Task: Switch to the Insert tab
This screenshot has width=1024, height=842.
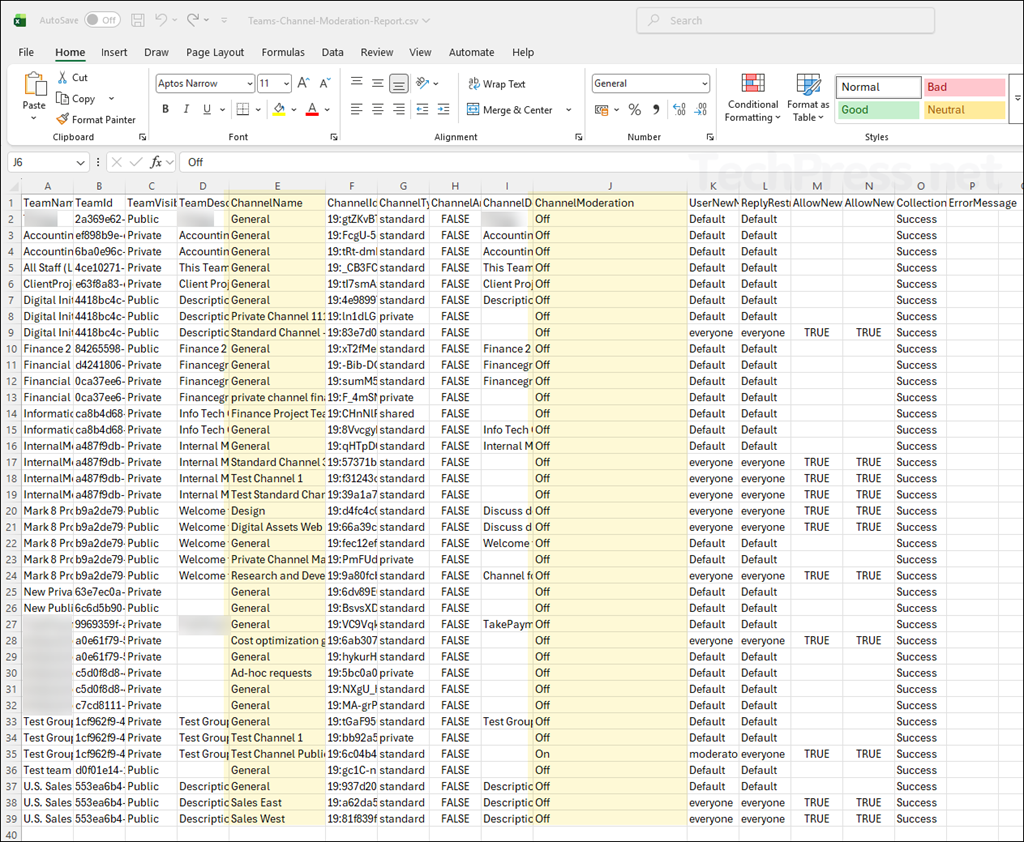Action: click(x=114, y=52)
